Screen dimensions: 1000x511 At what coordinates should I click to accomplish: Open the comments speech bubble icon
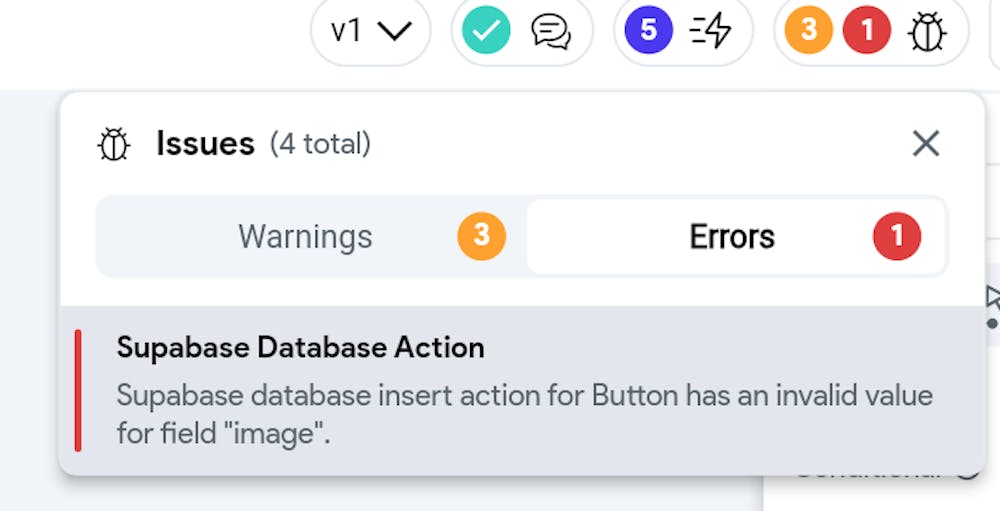[551, 31]
